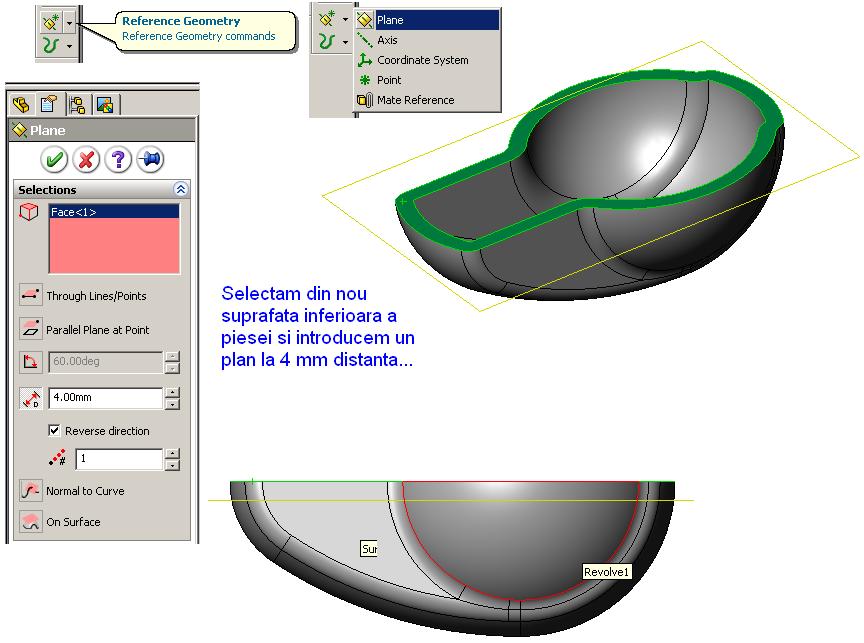Viewport: 864px width, 643px height.
Task: Select Face<1> in the selections list
Action: [x=114, y=212]
